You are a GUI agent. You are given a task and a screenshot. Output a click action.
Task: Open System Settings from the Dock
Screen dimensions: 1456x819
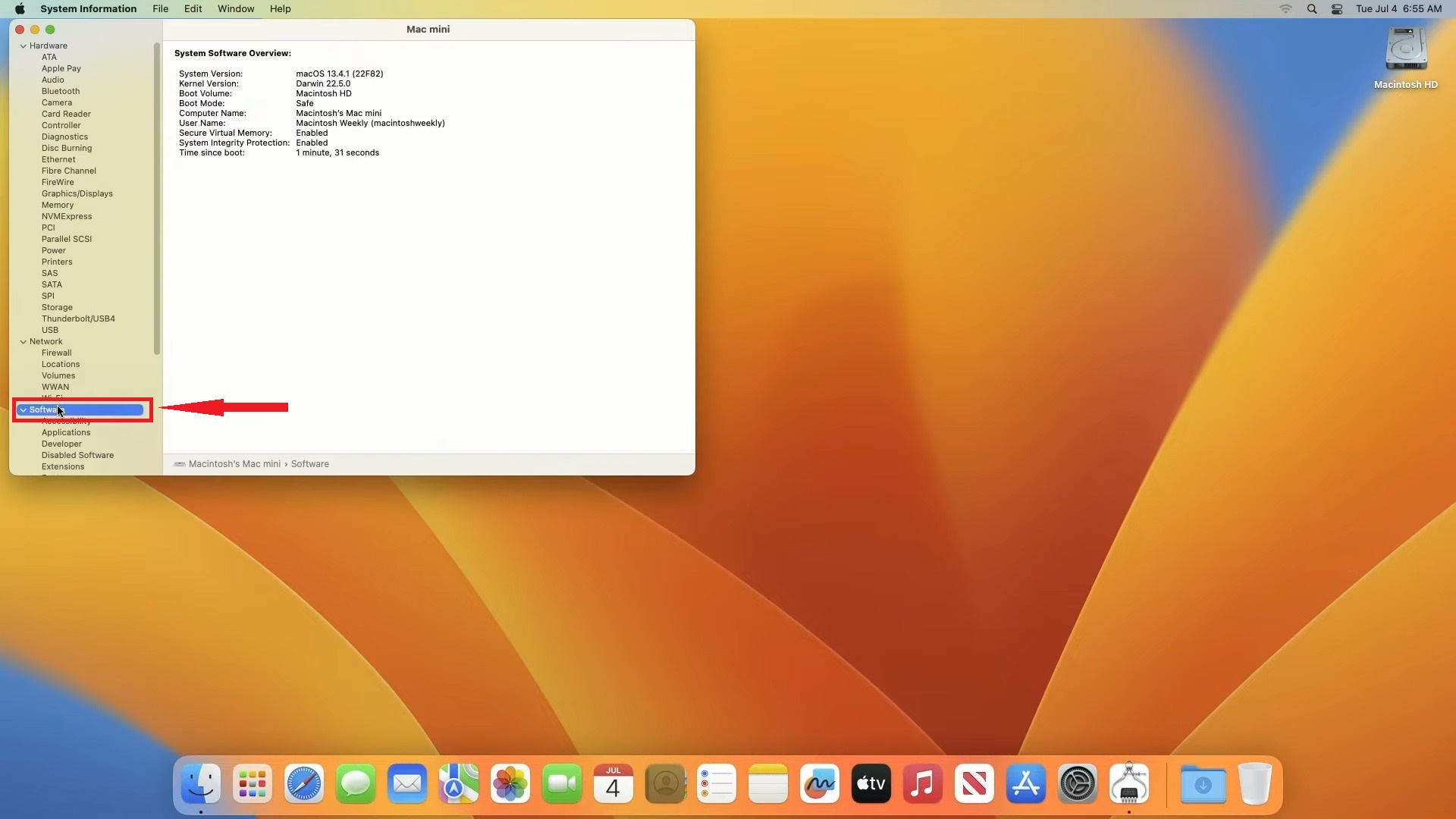tap(1078, 783)
